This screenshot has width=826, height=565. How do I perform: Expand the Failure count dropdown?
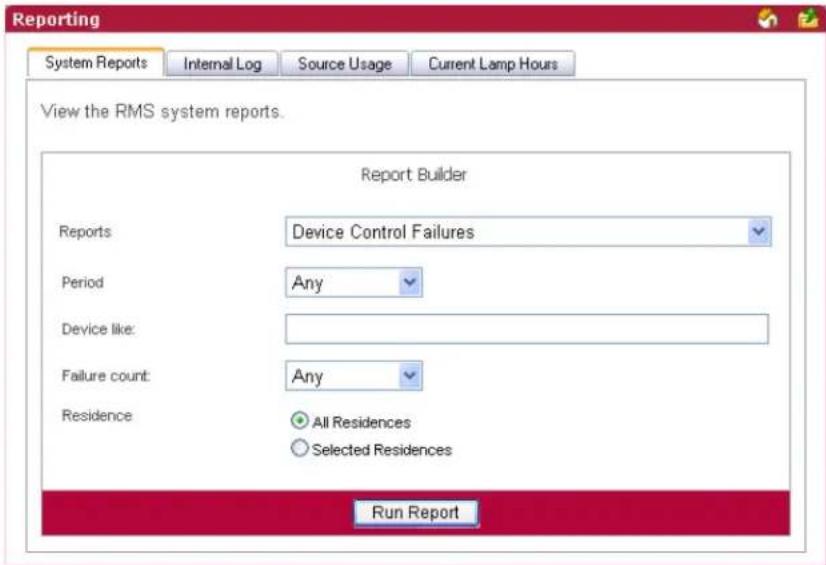[353, 376]
